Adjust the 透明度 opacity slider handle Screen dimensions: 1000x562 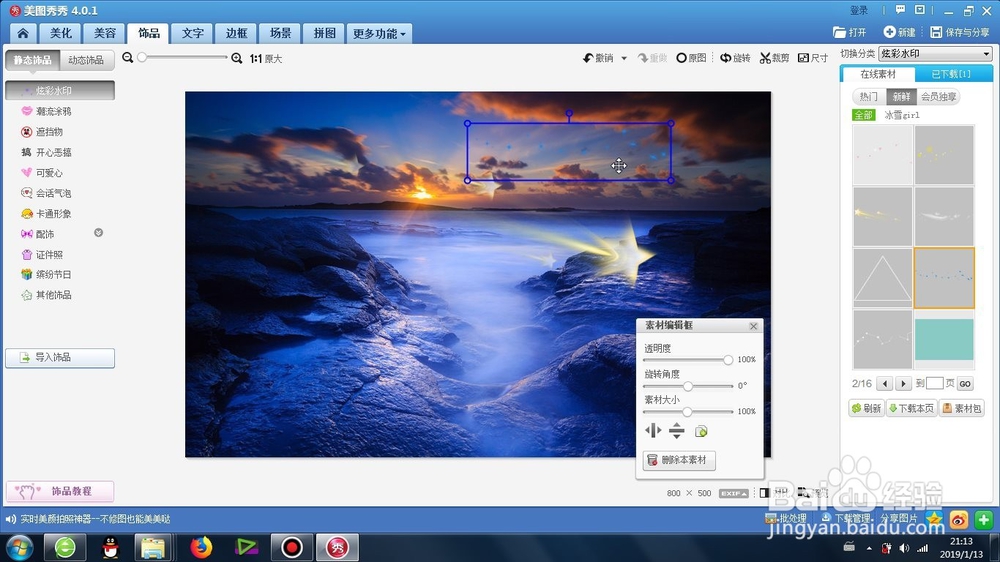click(x=728, y=360)
